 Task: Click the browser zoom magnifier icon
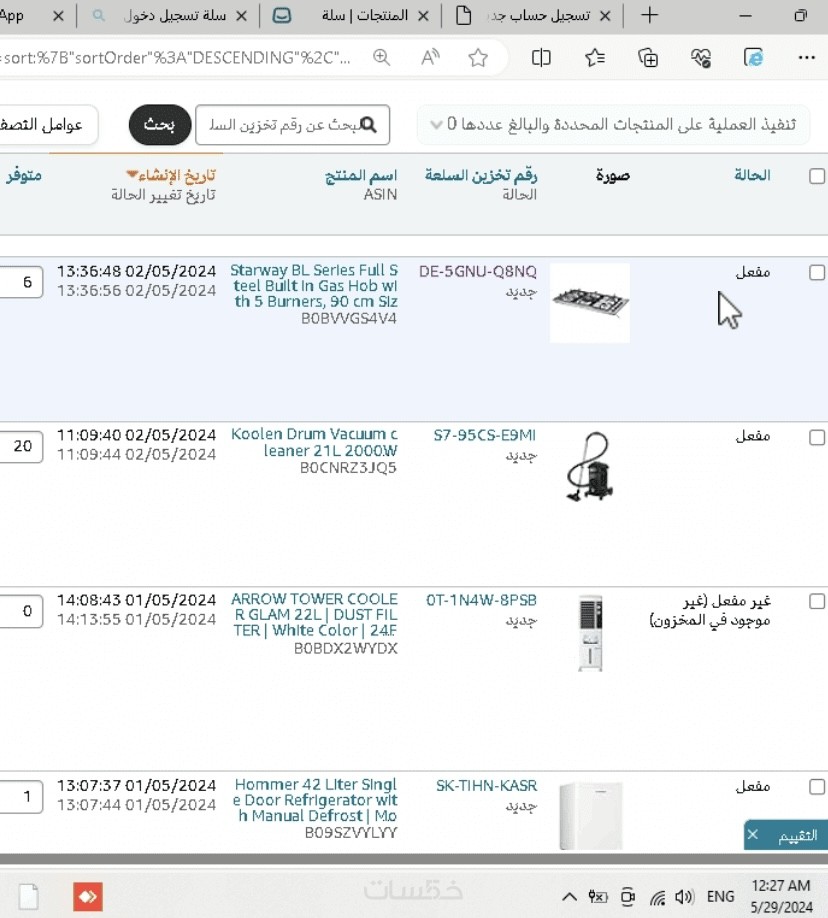[381, 57]
